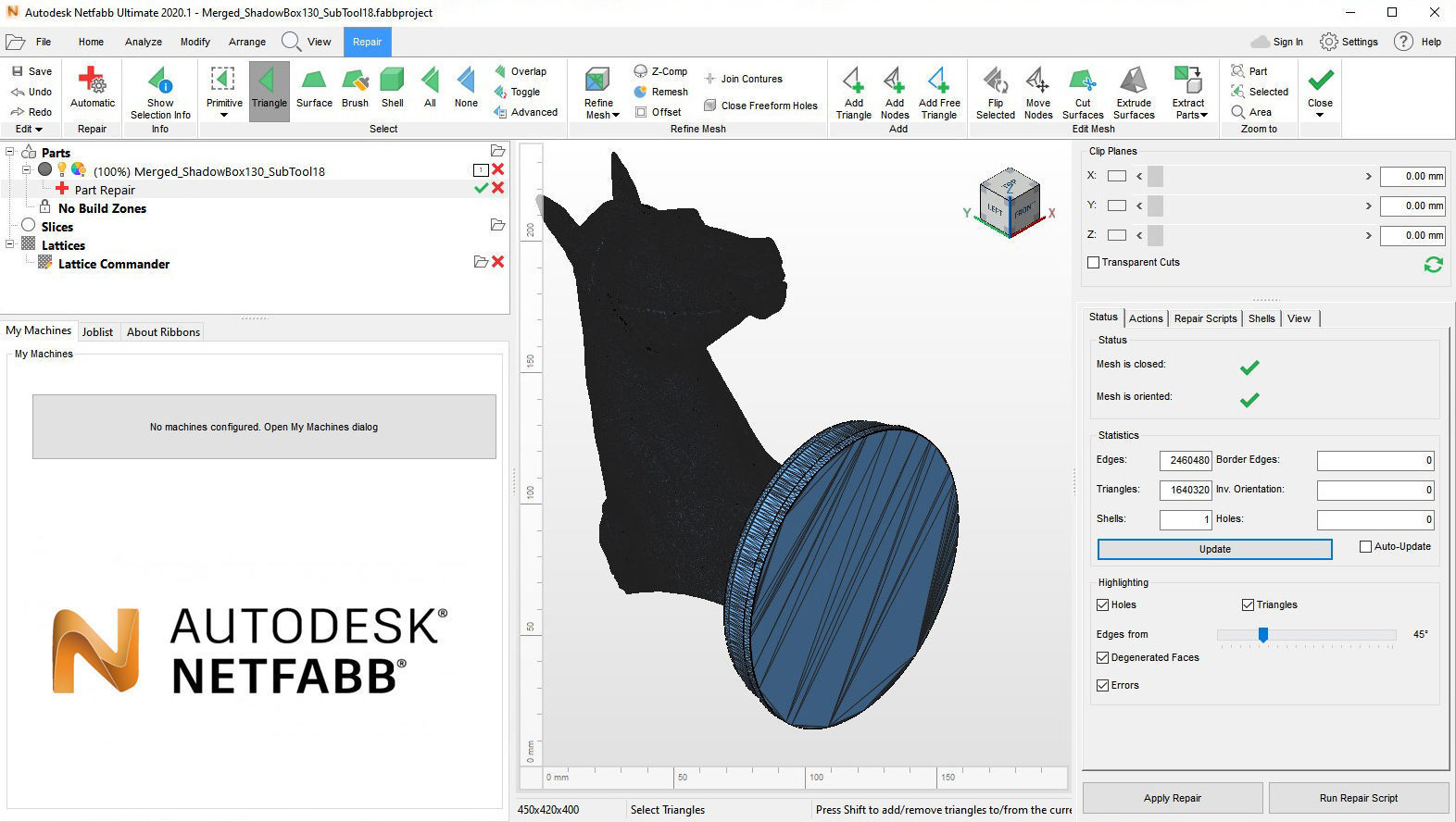Image resolution: width=1456 pixels, height=822 pixels.
Task: Activate Move Nodes tool
Action: point(1038,93)
